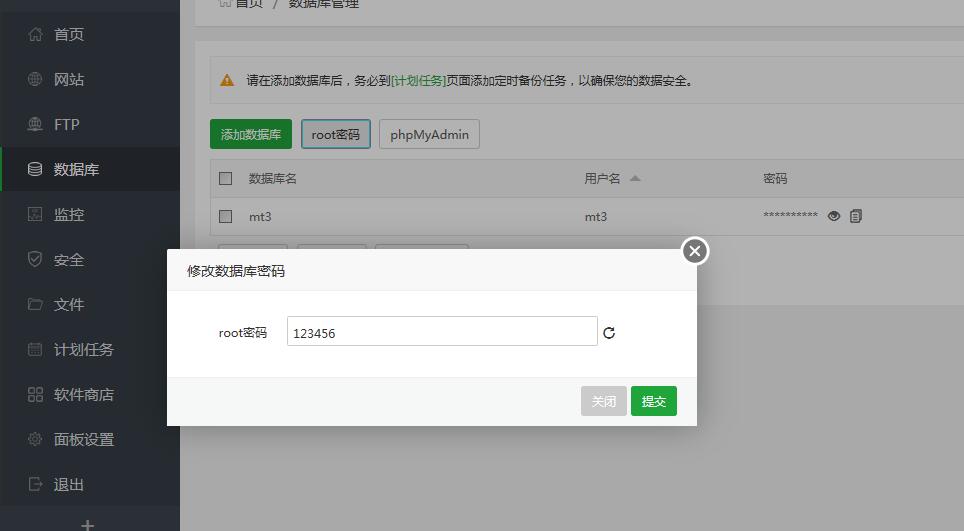Toggle the select-all checkbox in table header
Screen dimensions: 964x531
tap(226, 179)
